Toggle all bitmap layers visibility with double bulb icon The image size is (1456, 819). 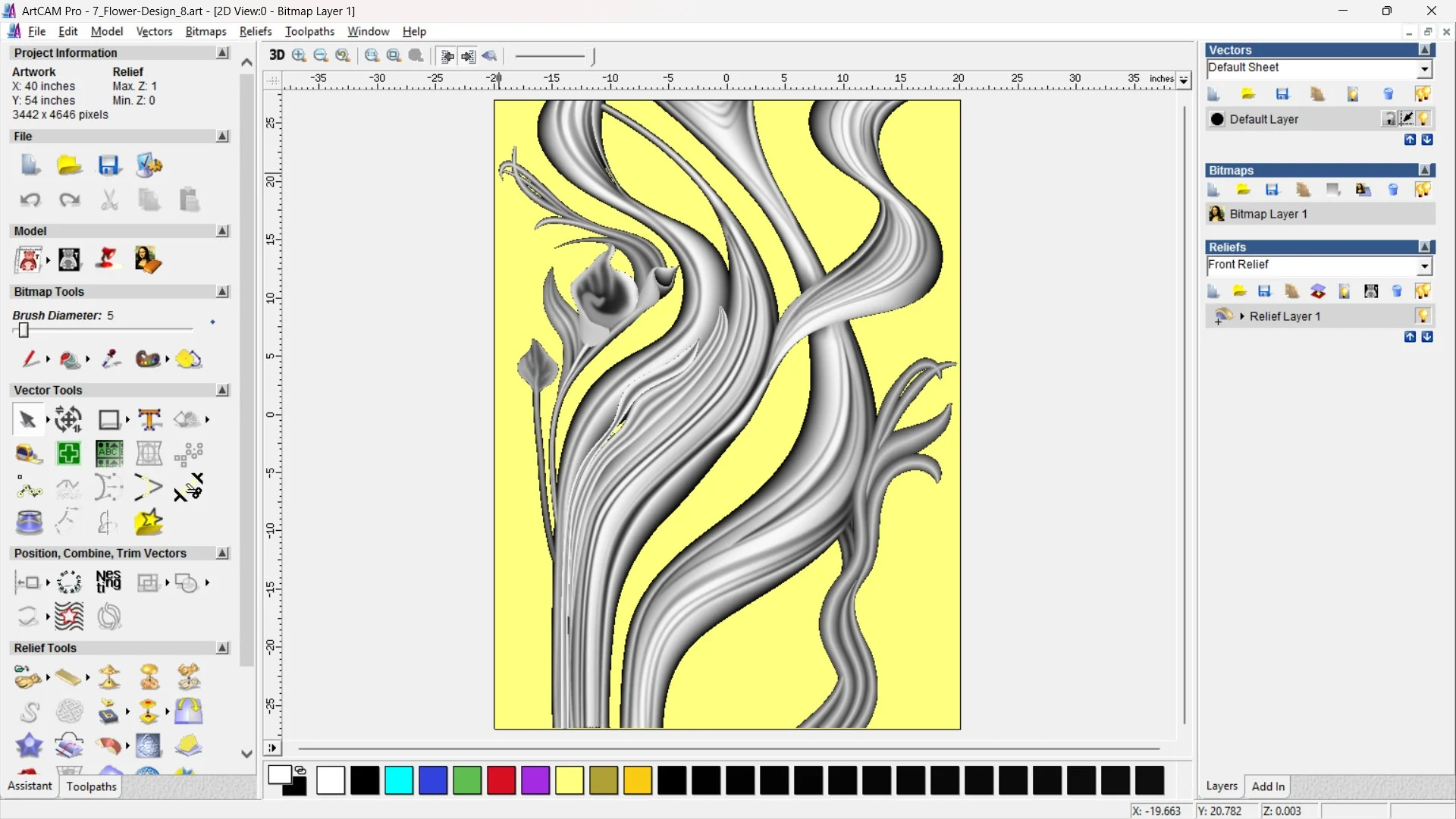(x=1423, y=190)
